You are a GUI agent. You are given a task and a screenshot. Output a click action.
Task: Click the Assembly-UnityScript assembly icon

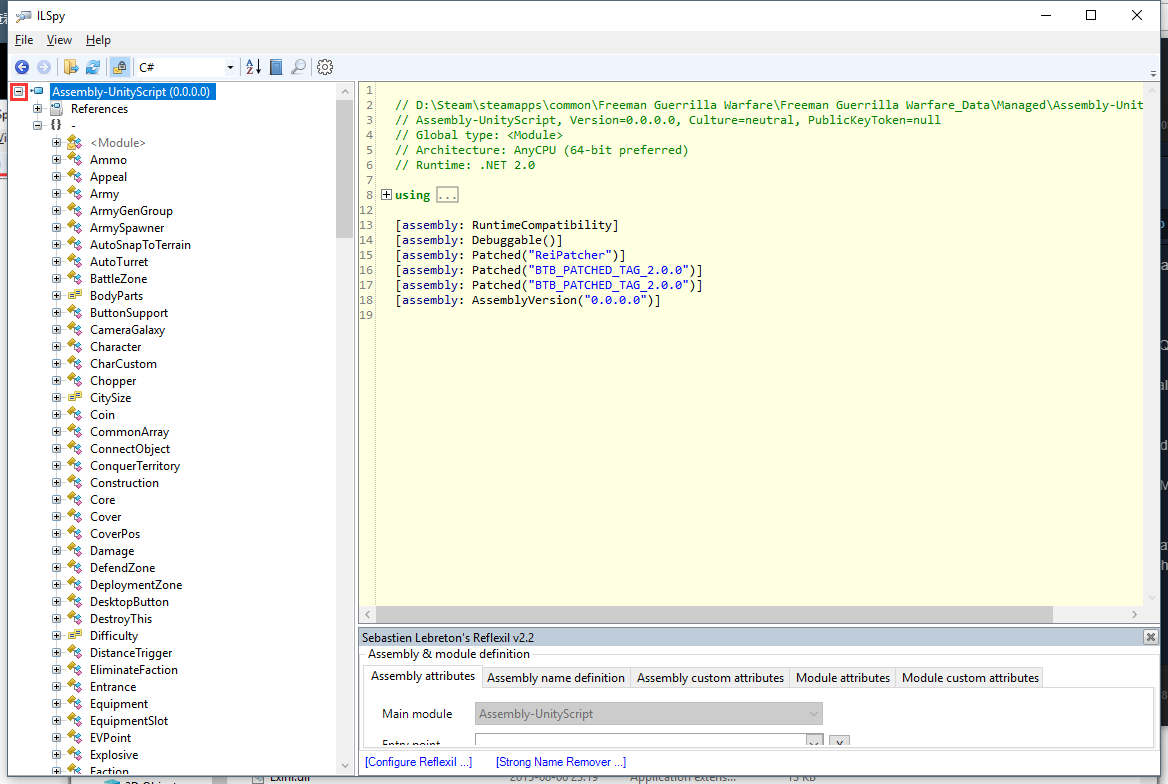point(36,92)
